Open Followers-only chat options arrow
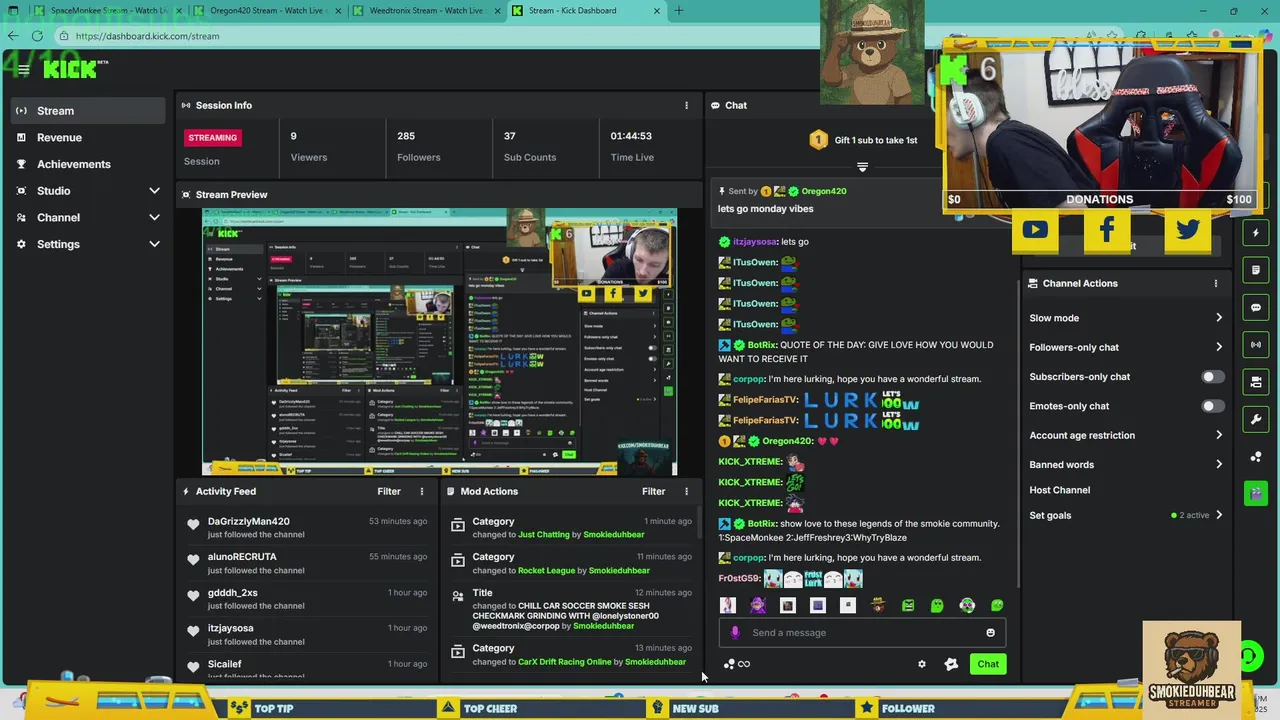Screen dimensions: 1280x720 [1218, 347]
